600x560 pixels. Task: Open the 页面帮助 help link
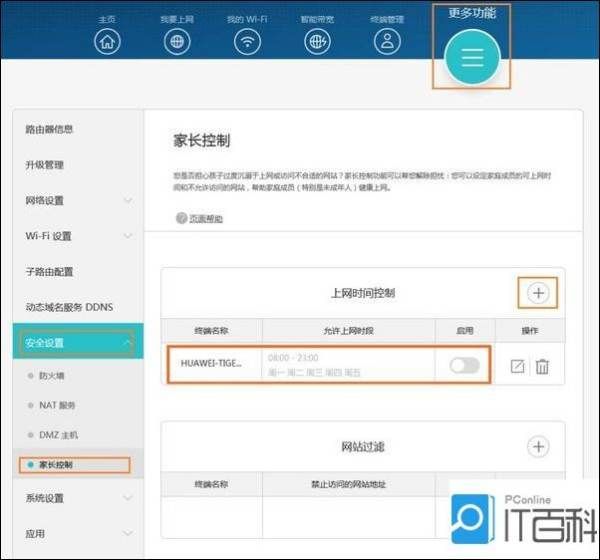pyautogui.click(x=206, y=219)
